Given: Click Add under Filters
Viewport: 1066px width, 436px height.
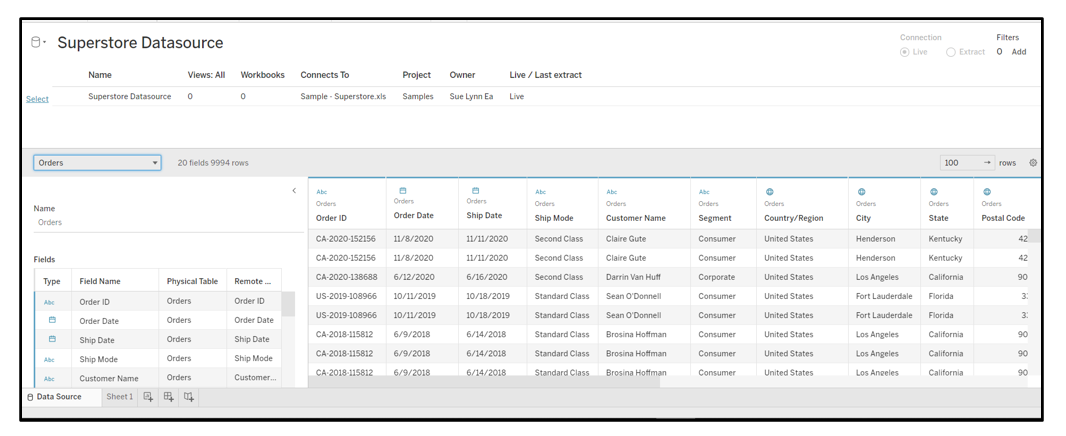Looking at the screenshot, I should pyautogui.click(x=1018, y=52).
